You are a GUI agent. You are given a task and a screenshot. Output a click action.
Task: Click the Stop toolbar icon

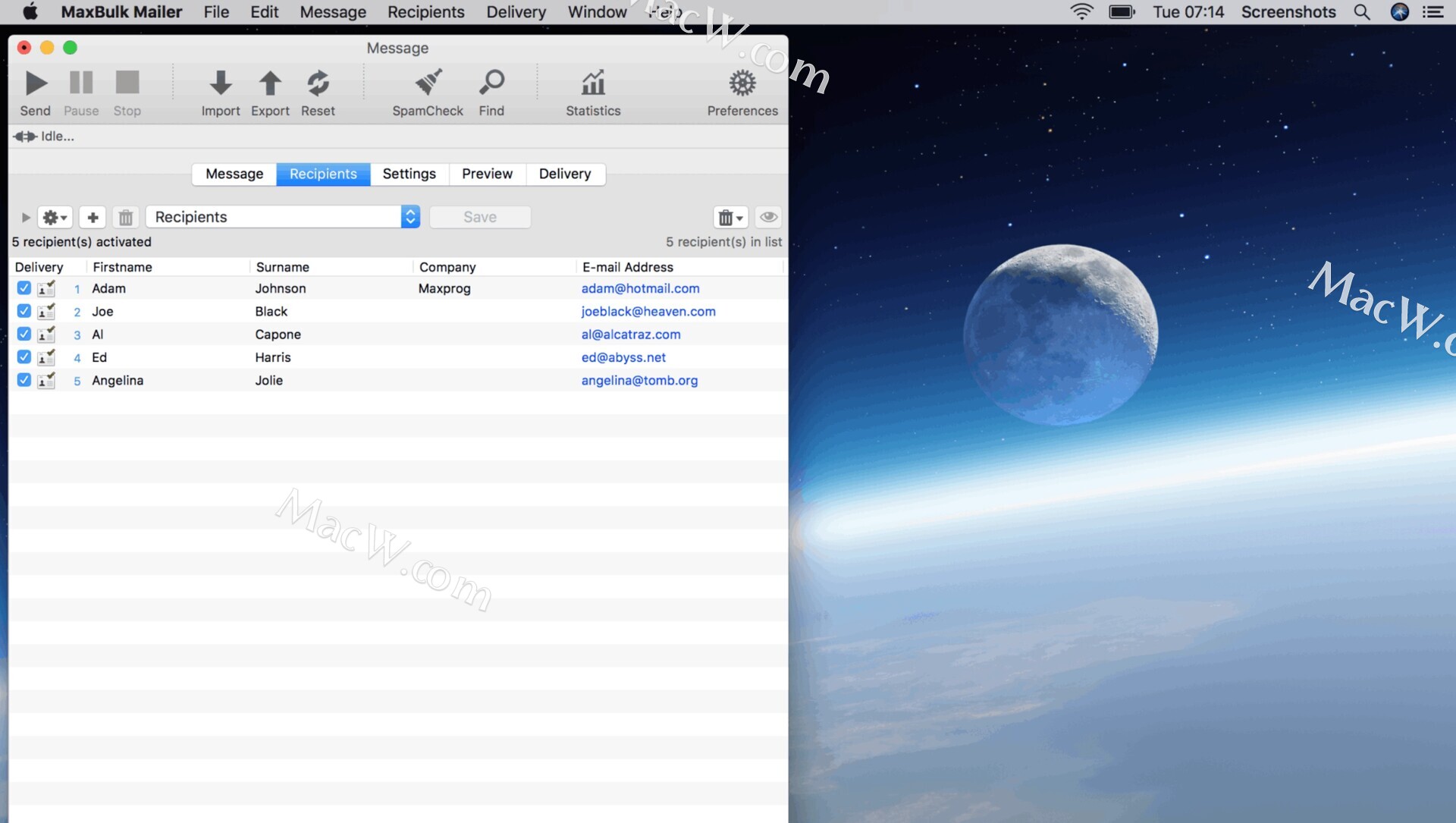tap(127, 83)
